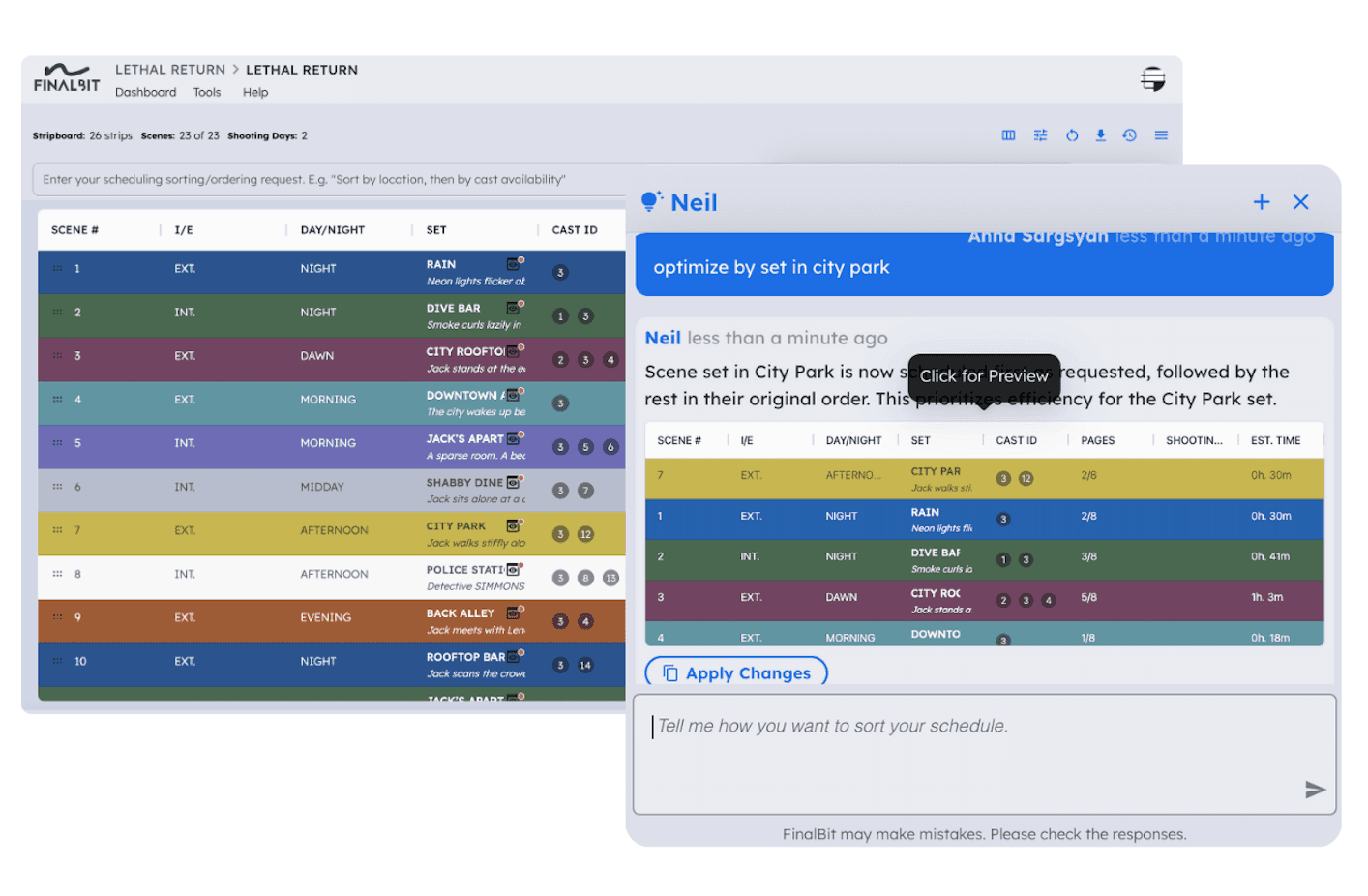
Task: Open the schedule version history icon
Action: pos(1129,135)
